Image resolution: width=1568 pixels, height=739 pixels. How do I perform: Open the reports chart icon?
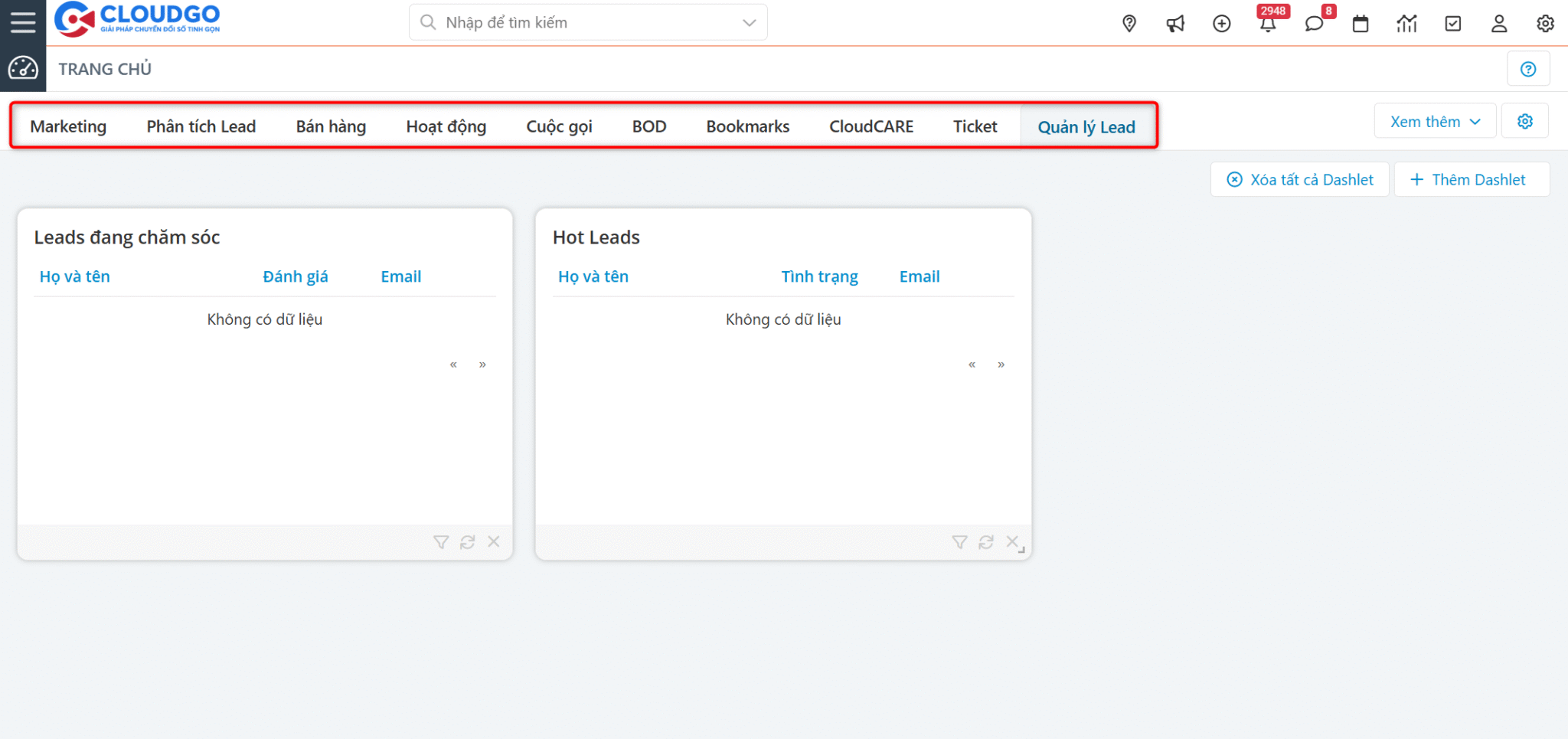pyautogui.click(x=1406, y=24)
